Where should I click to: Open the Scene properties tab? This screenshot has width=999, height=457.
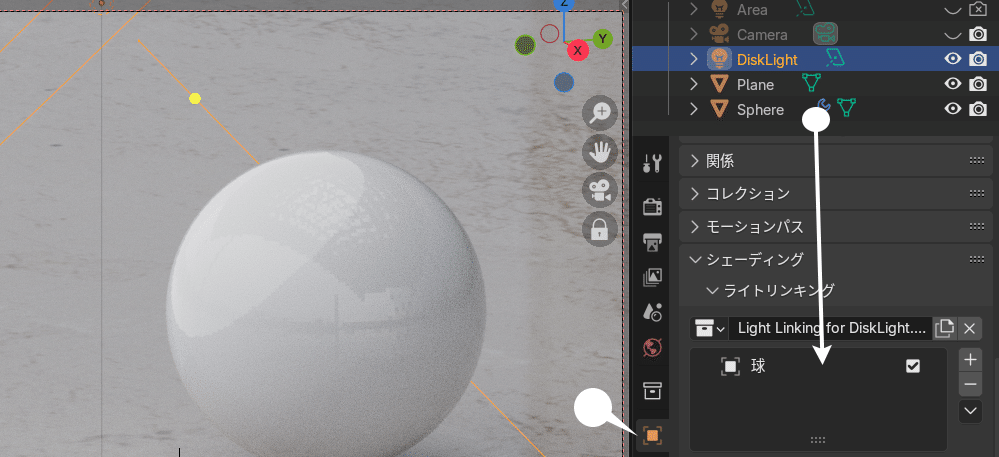tap(652, 312)
